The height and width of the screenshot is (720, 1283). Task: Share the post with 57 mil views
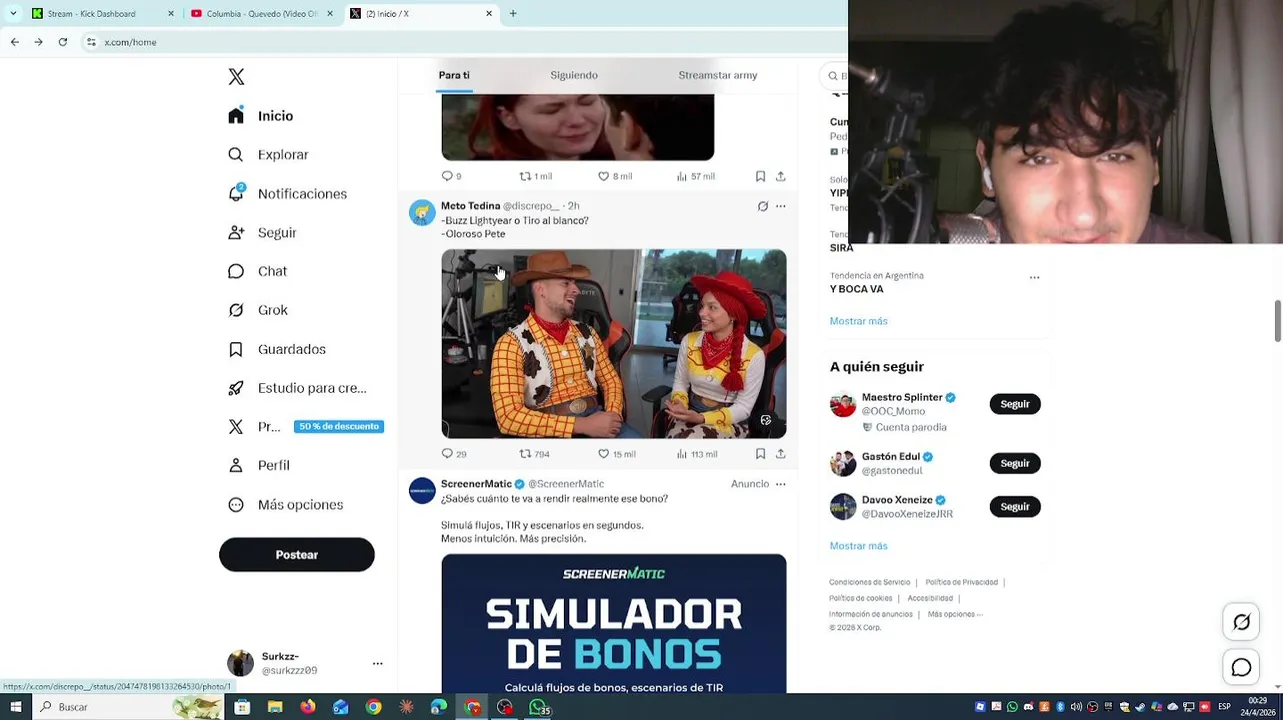tap(780, 176)
